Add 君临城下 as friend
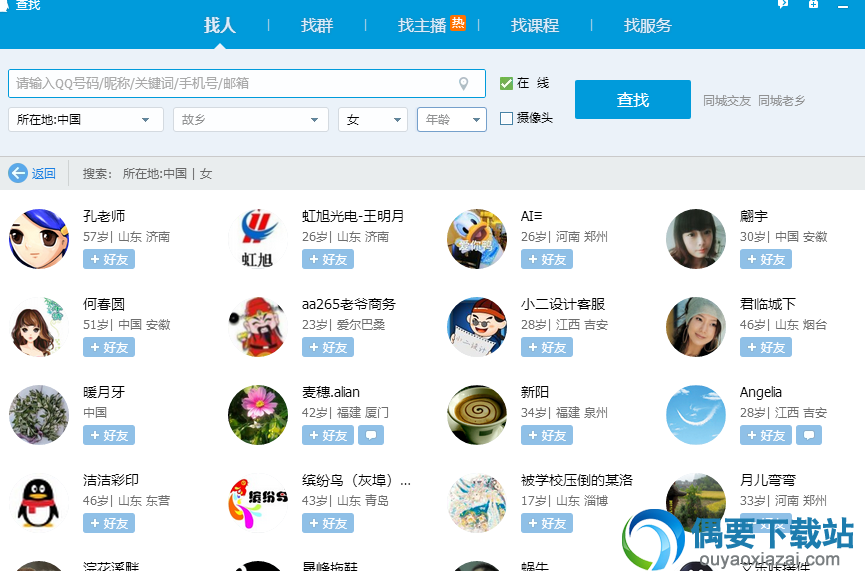The image size is (865, 571). (766, 347)
